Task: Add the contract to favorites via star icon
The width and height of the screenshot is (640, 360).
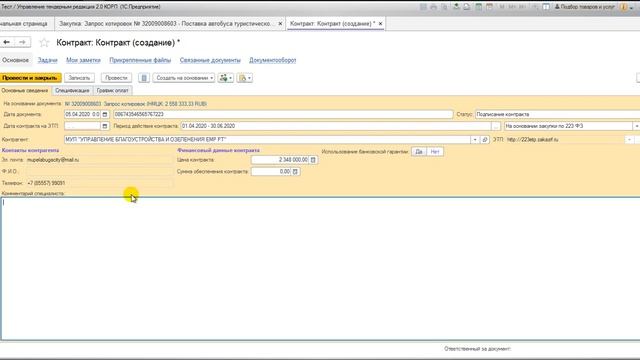Action: 44,42
